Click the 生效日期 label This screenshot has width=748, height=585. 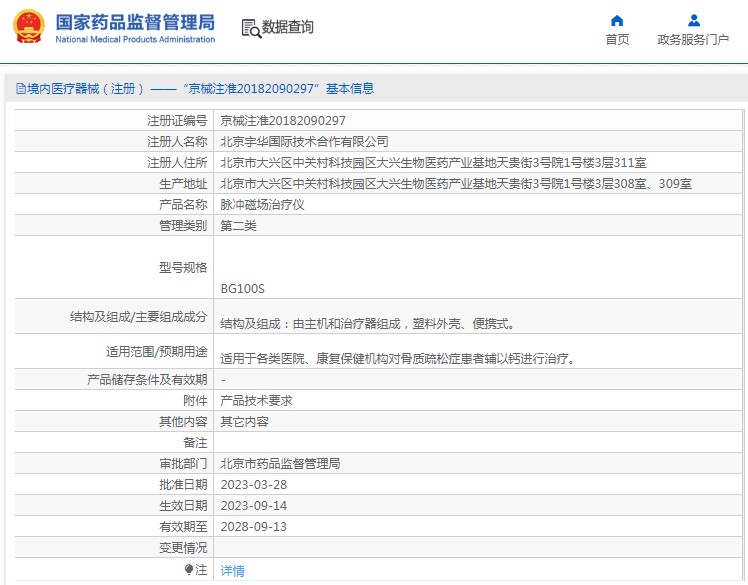coord(183,505)
